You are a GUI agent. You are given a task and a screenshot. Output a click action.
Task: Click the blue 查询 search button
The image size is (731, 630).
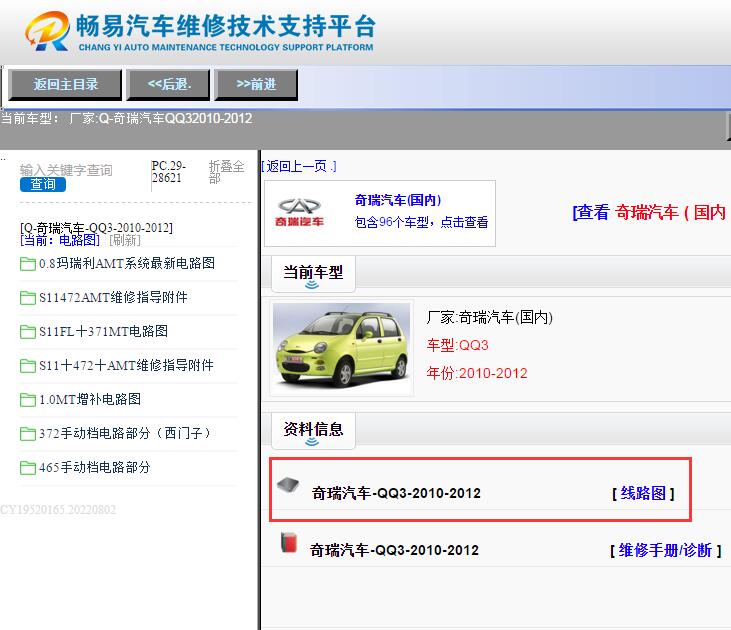pyautogui.click(x=43, y=185)
